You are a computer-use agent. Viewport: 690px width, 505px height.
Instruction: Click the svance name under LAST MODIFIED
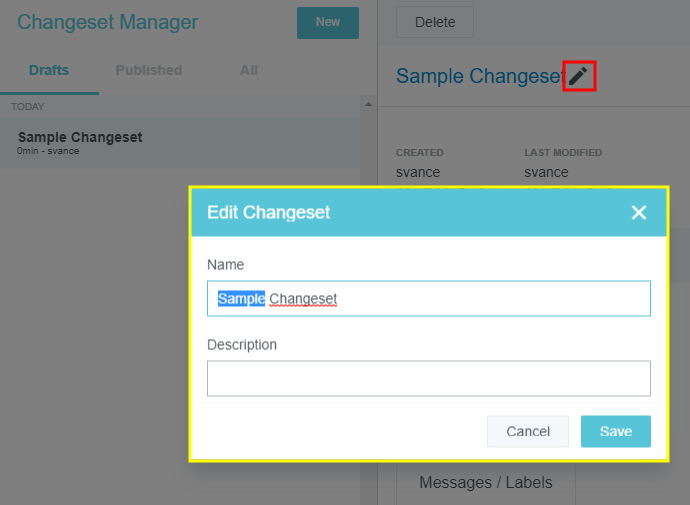click(x=546, y=172)
